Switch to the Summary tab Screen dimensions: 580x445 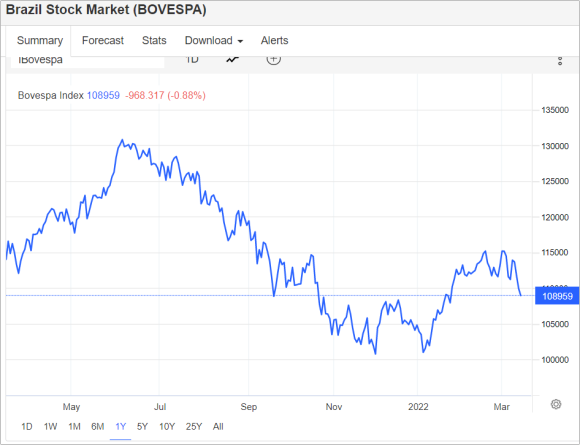[40, 40]
